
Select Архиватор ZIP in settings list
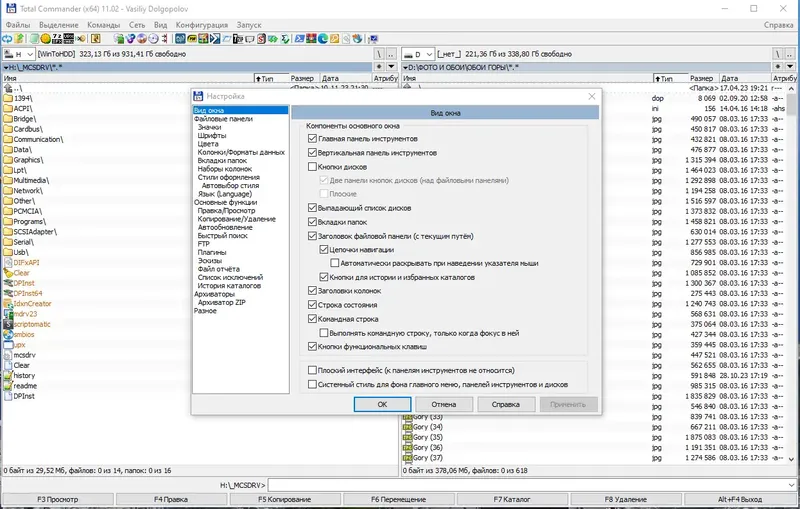pos(221,302)
